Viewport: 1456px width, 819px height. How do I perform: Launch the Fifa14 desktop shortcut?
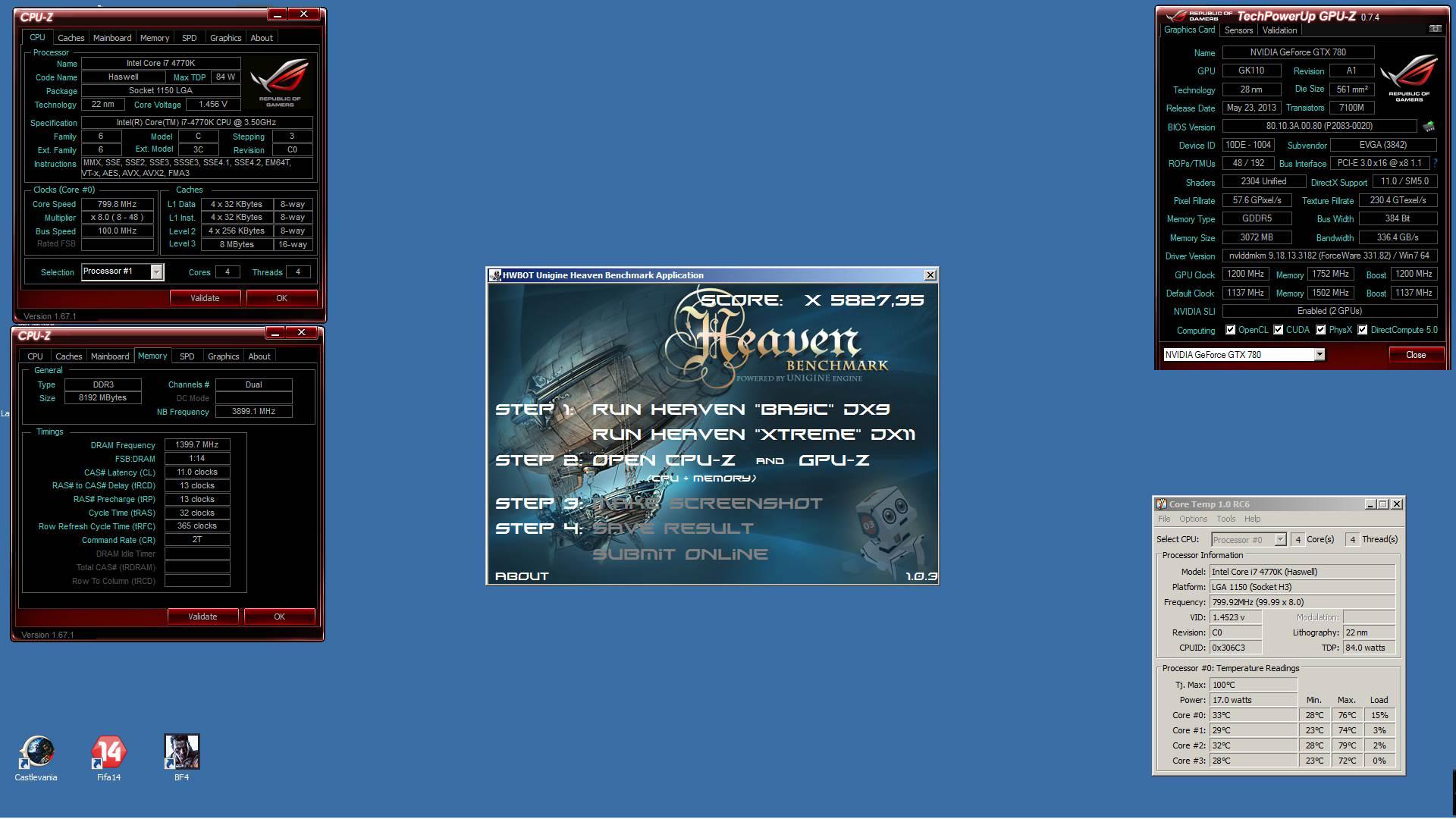[x=108, y=758]
